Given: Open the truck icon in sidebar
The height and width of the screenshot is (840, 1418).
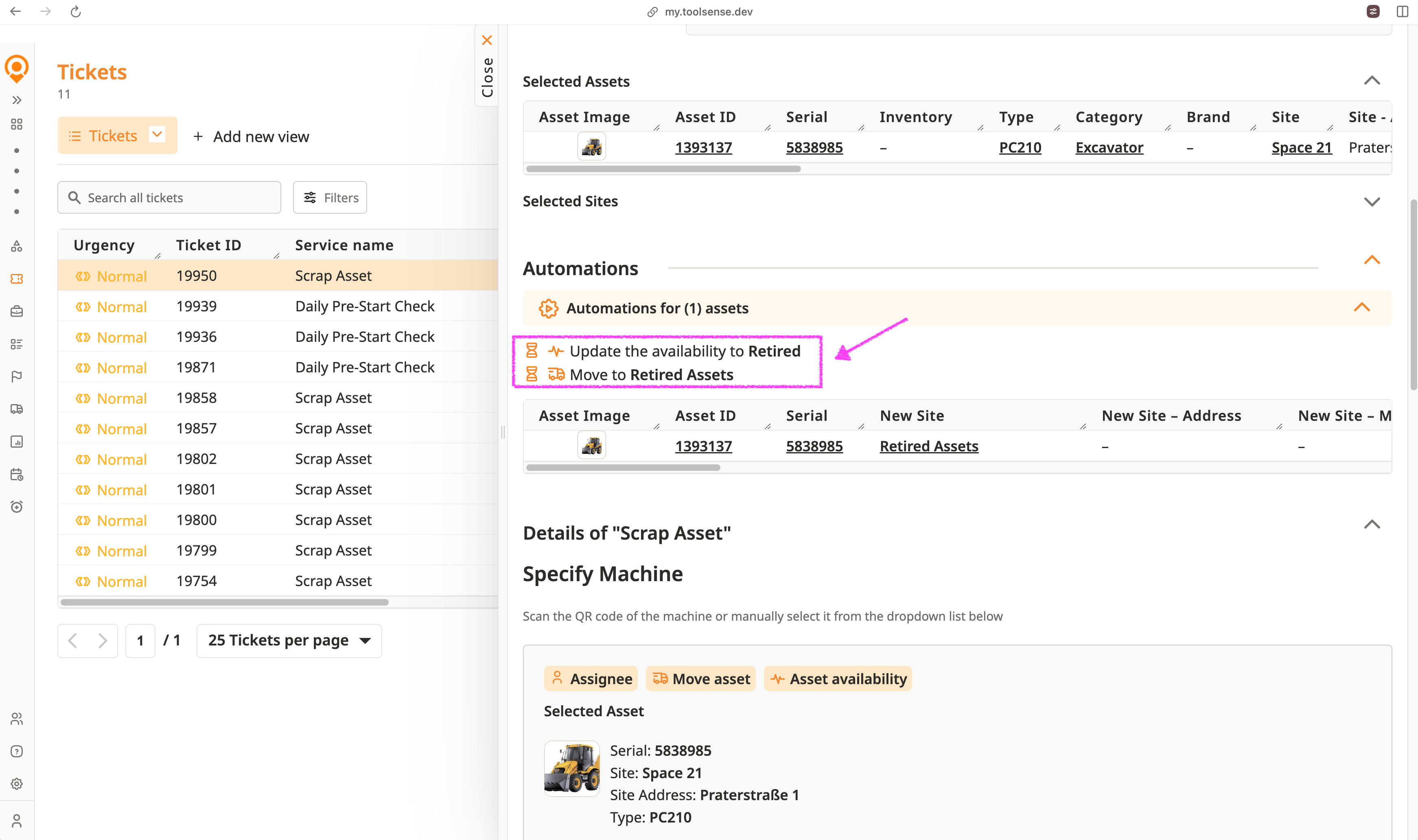Looking at the screenshot, I should click(x=16, y=409).
